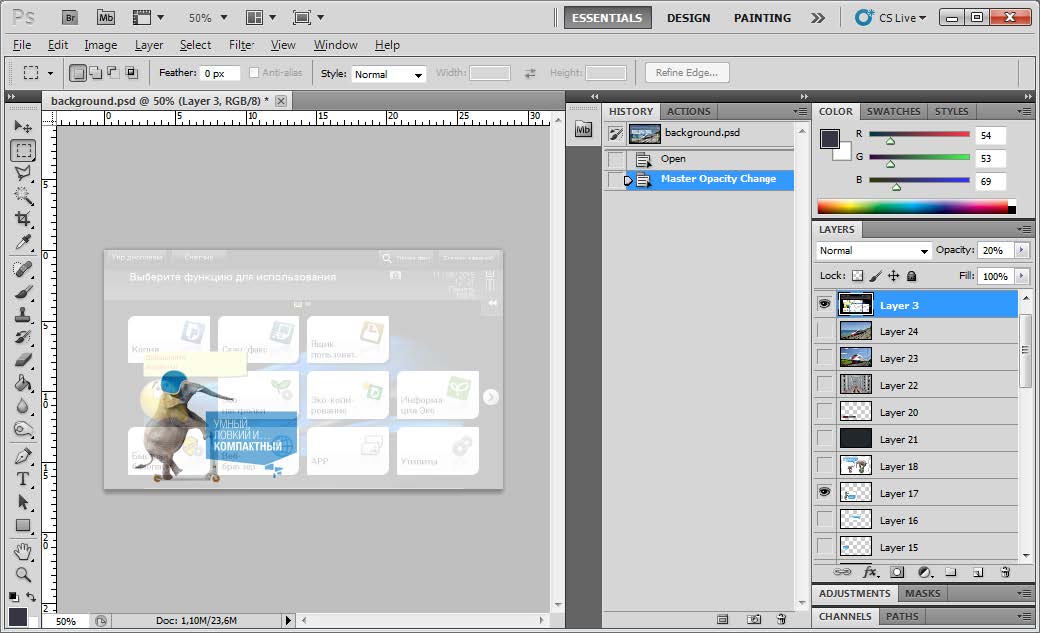Hide Layer 17 visibility eye
Viewport: 1040px width, 633px height.
point(824,492)
